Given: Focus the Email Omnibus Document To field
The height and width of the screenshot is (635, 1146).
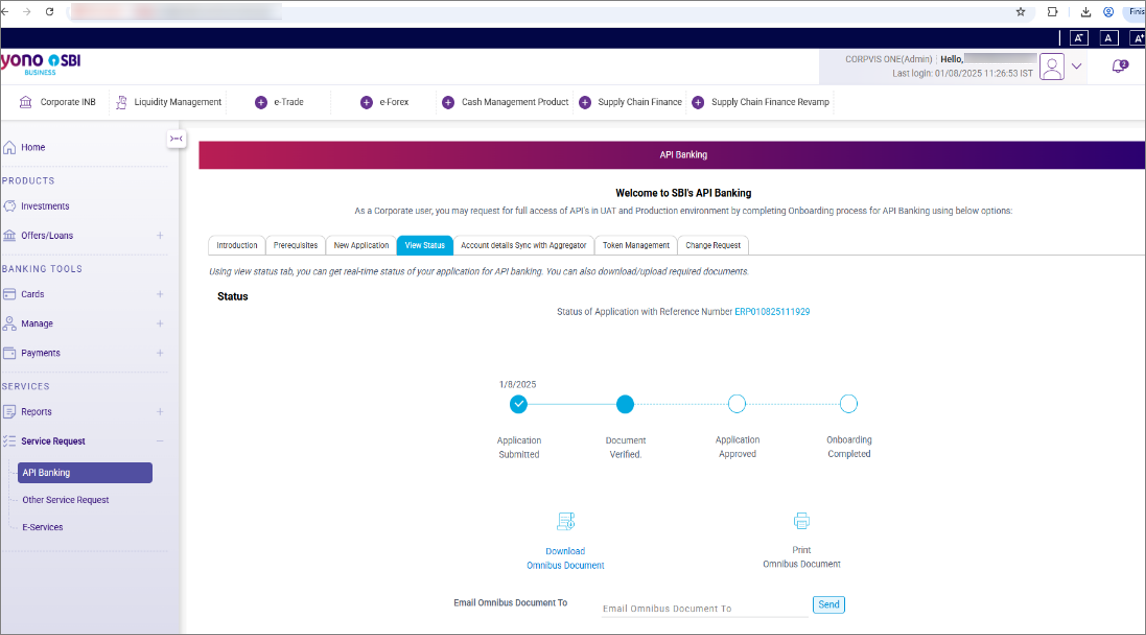Looking at the screenshot, I should (705, 608).
